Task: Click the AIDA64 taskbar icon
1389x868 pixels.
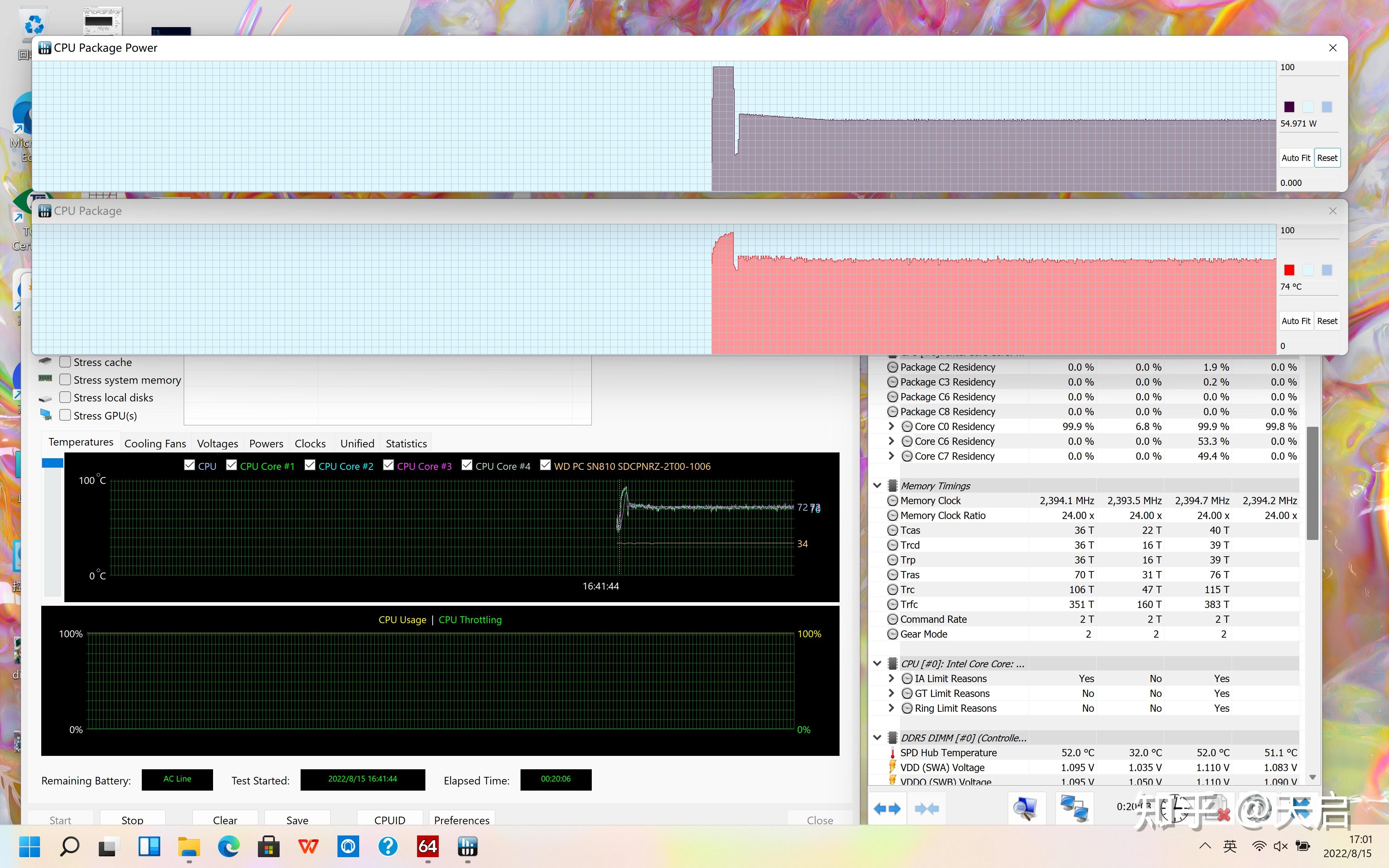Action: point(428,846)
